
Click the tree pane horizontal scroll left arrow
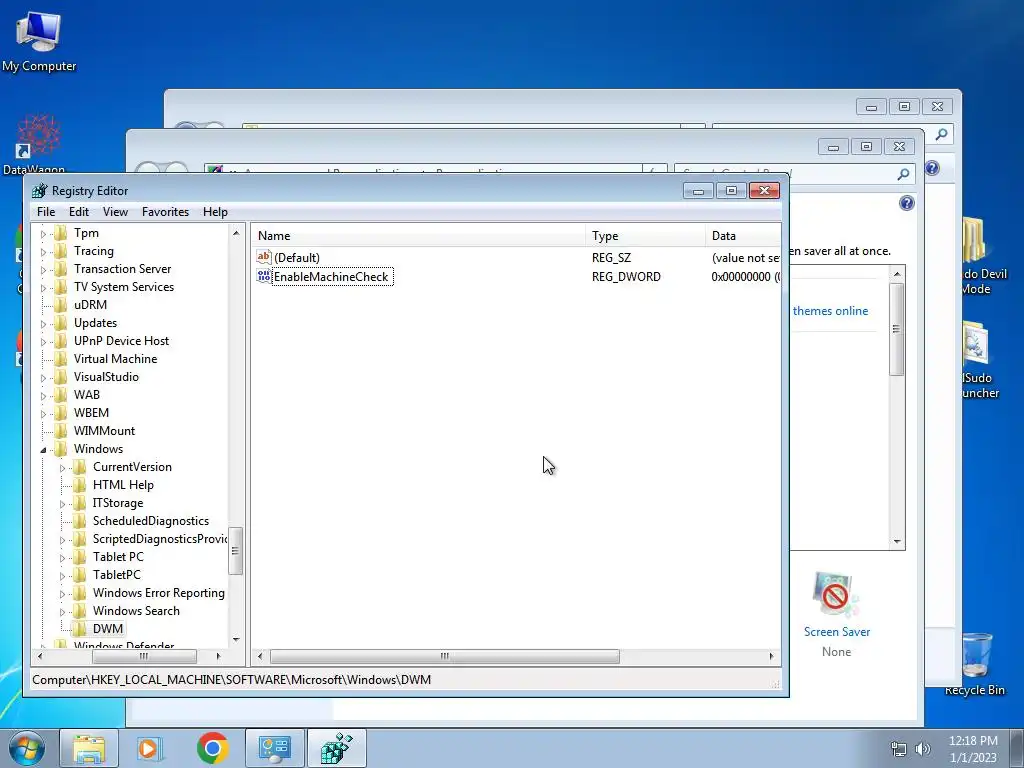[x=40, y=656]
